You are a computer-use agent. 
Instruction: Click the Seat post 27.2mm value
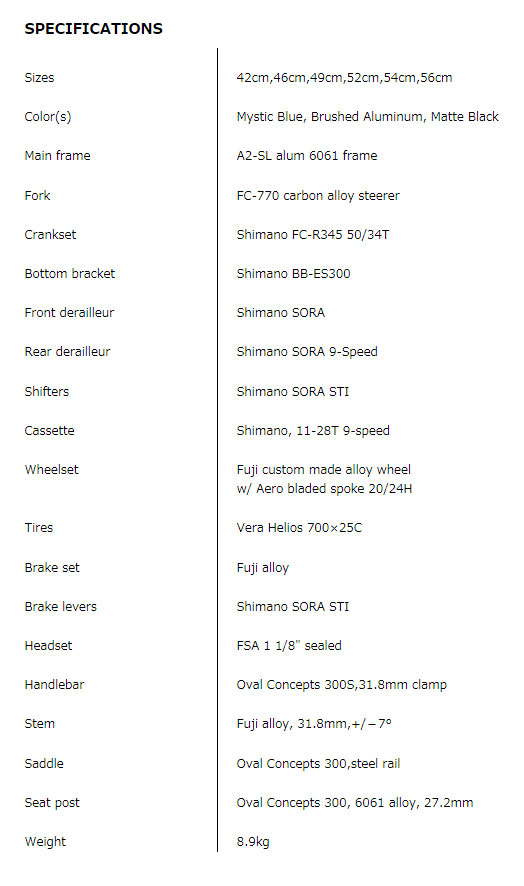click(355, 802)
